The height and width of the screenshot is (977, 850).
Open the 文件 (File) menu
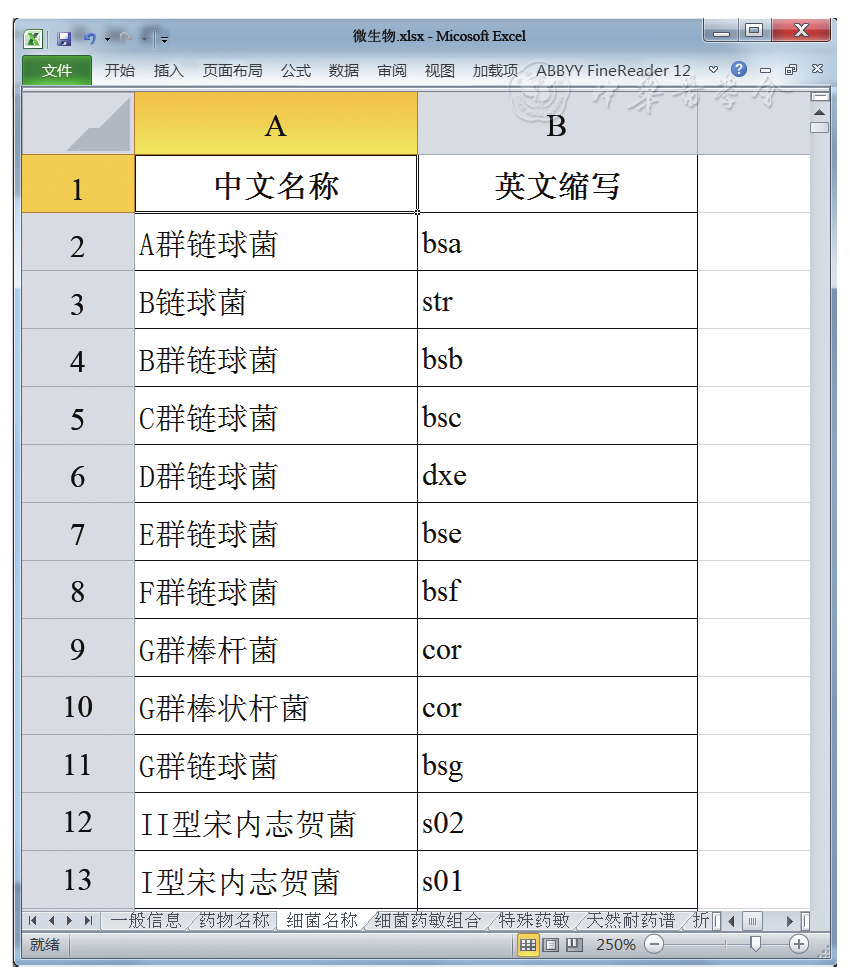pos(57,70)
